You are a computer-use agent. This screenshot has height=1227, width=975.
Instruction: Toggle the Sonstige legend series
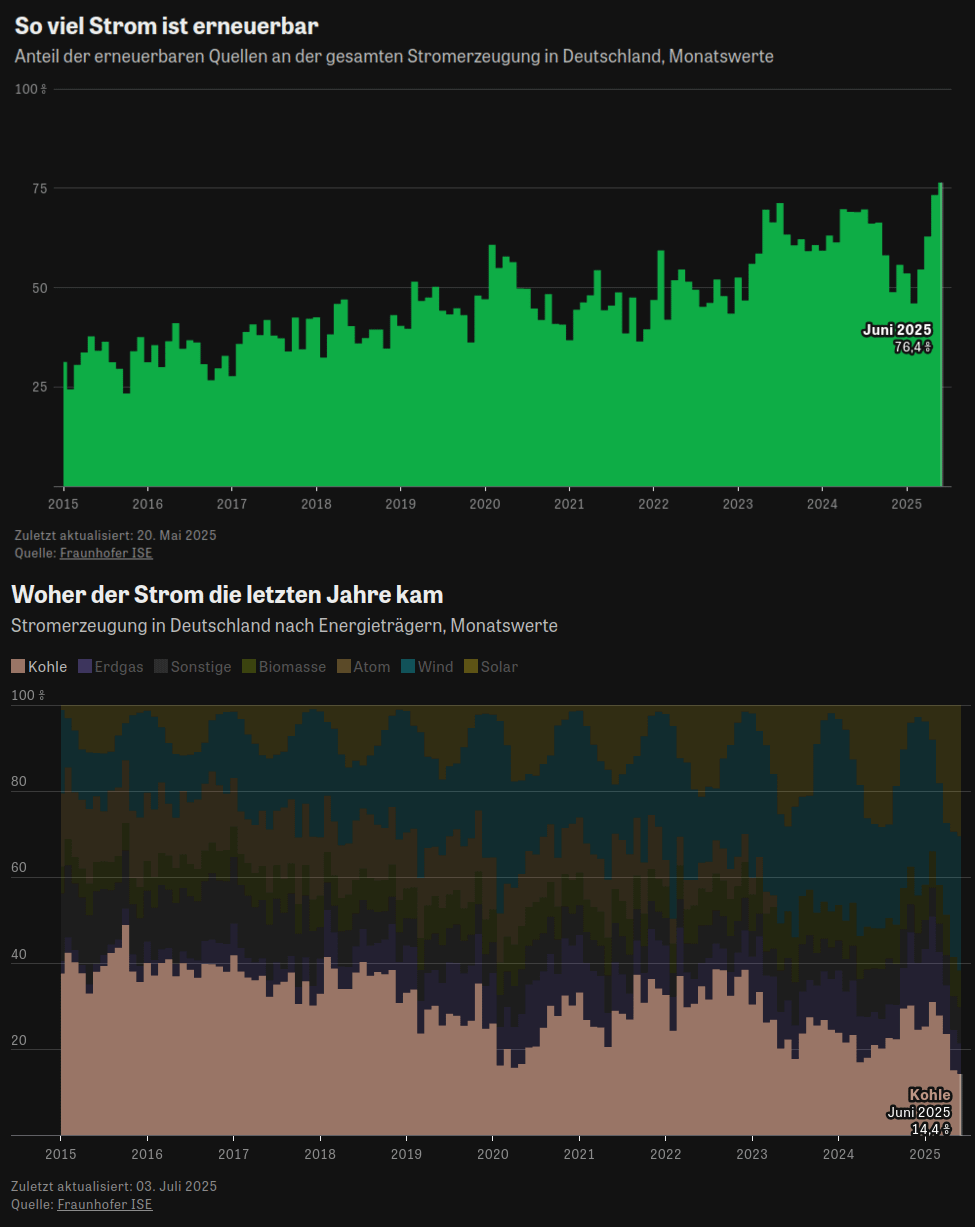click(193, 666)
